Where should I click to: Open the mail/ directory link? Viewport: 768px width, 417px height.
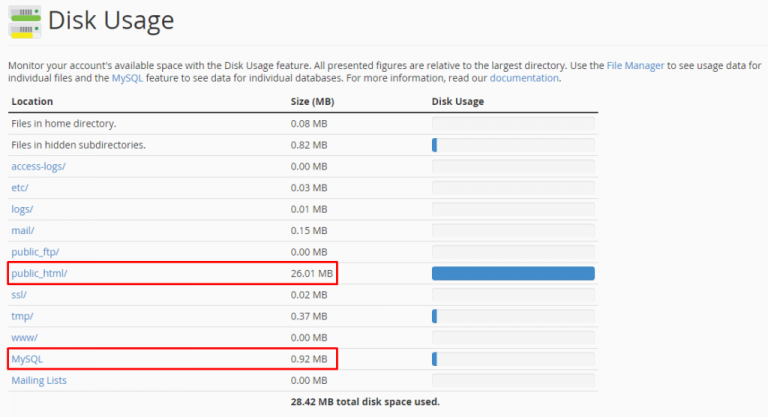23,230
